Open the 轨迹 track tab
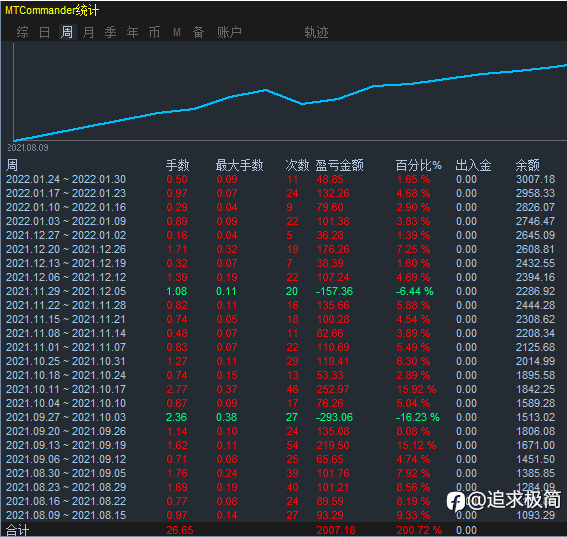The height and width of the screenshot is (537, 567). (x=316, y=32)
